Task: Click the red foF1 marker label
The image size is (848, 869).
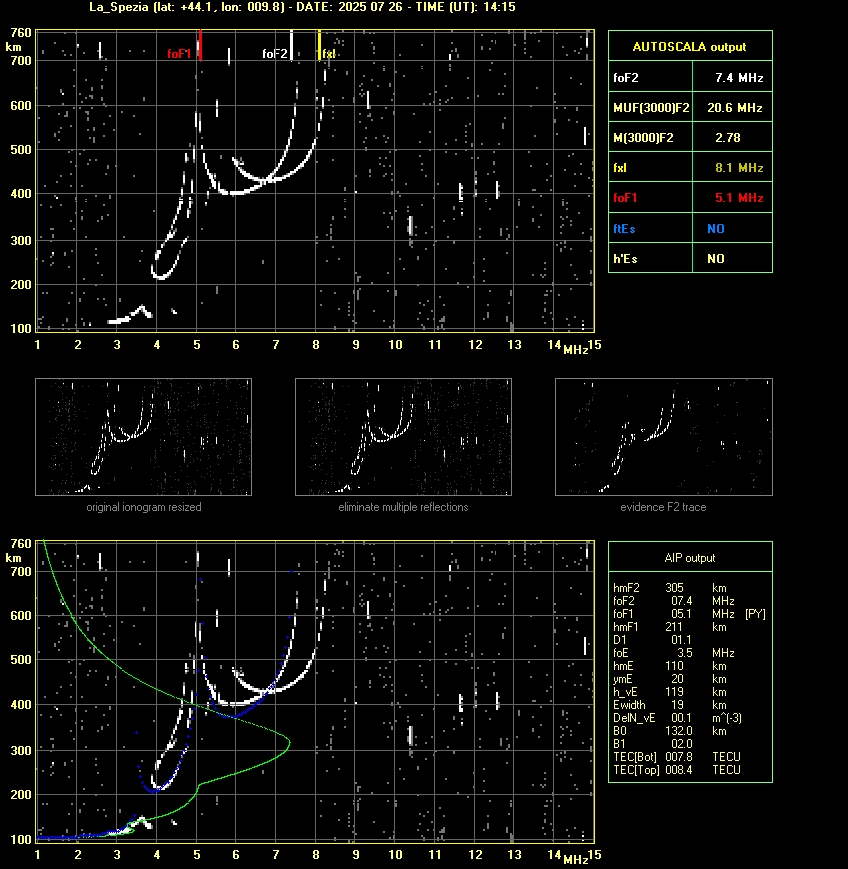Action: click(x=179, y=54)
